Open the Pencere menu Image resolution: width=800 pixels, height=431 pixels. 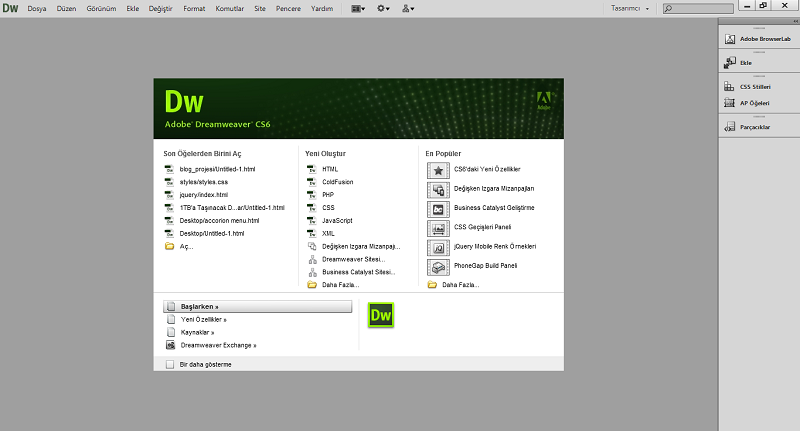288,9
